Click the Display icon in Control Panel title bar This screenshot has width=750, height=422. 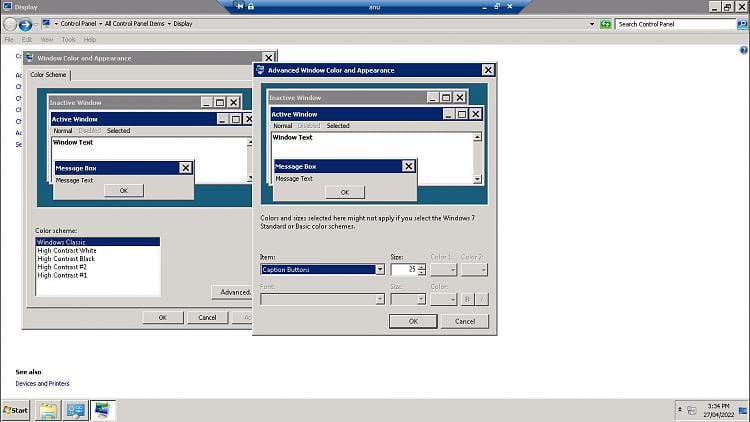point(7,6)
